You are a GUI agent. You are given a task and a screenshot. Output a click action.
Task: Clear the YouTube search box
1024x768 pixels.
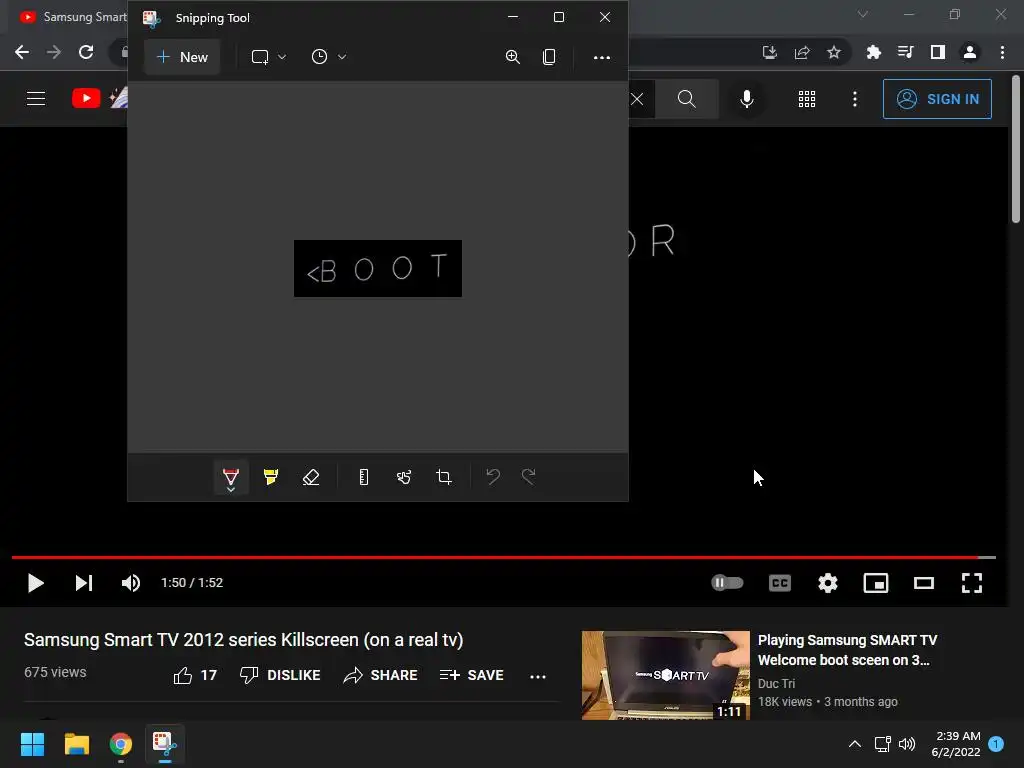(637, 99)
